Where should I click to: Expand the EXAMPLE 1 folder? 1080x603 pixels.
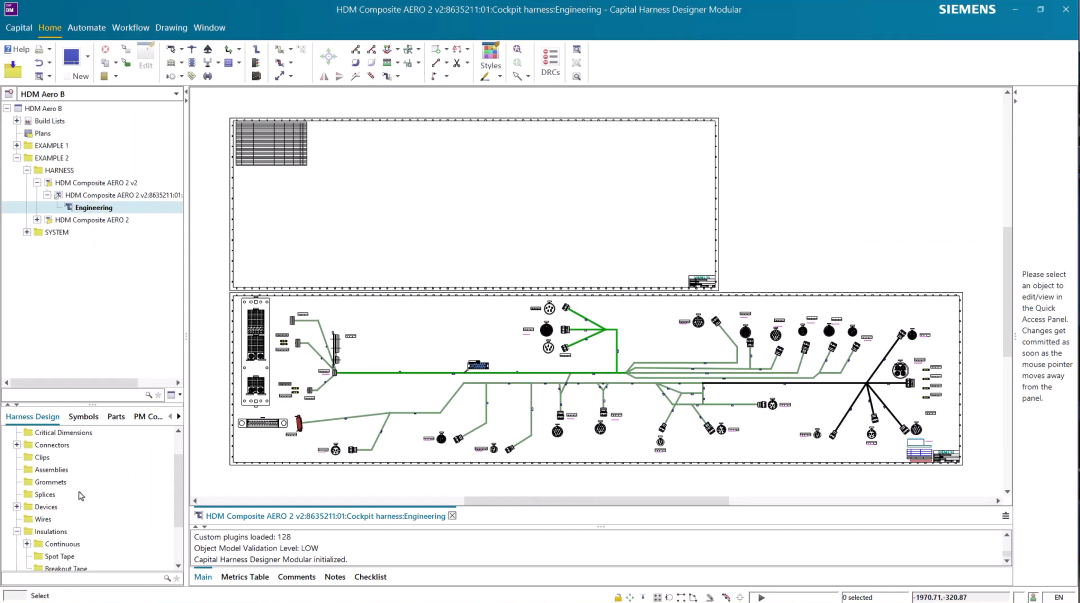tap(17, 145)
